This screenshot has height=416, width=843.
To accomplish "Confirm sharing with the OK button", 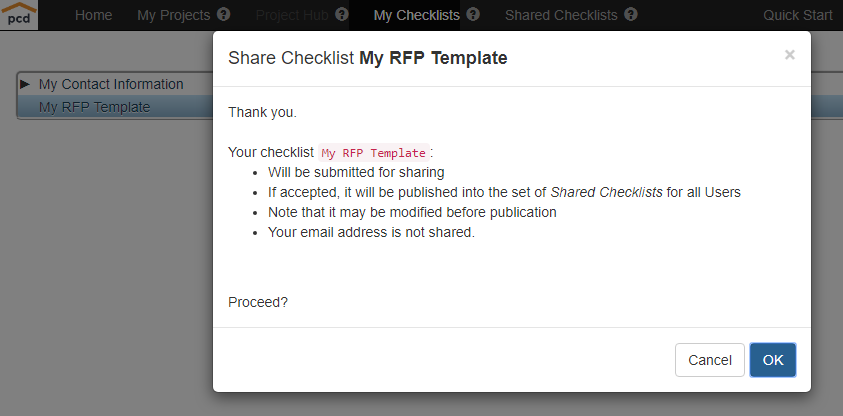I will pyautogui.click(x=773, y=360).
